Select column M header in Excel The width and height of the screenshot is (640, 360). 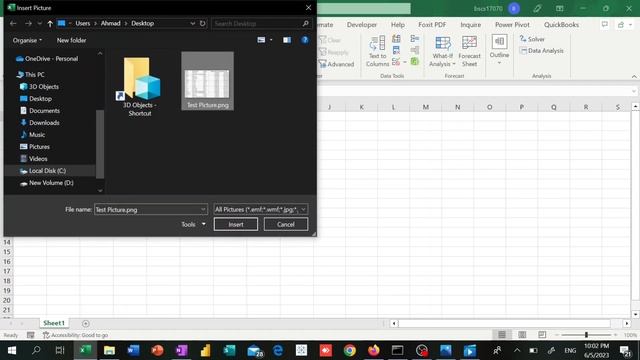pos(425,107)
